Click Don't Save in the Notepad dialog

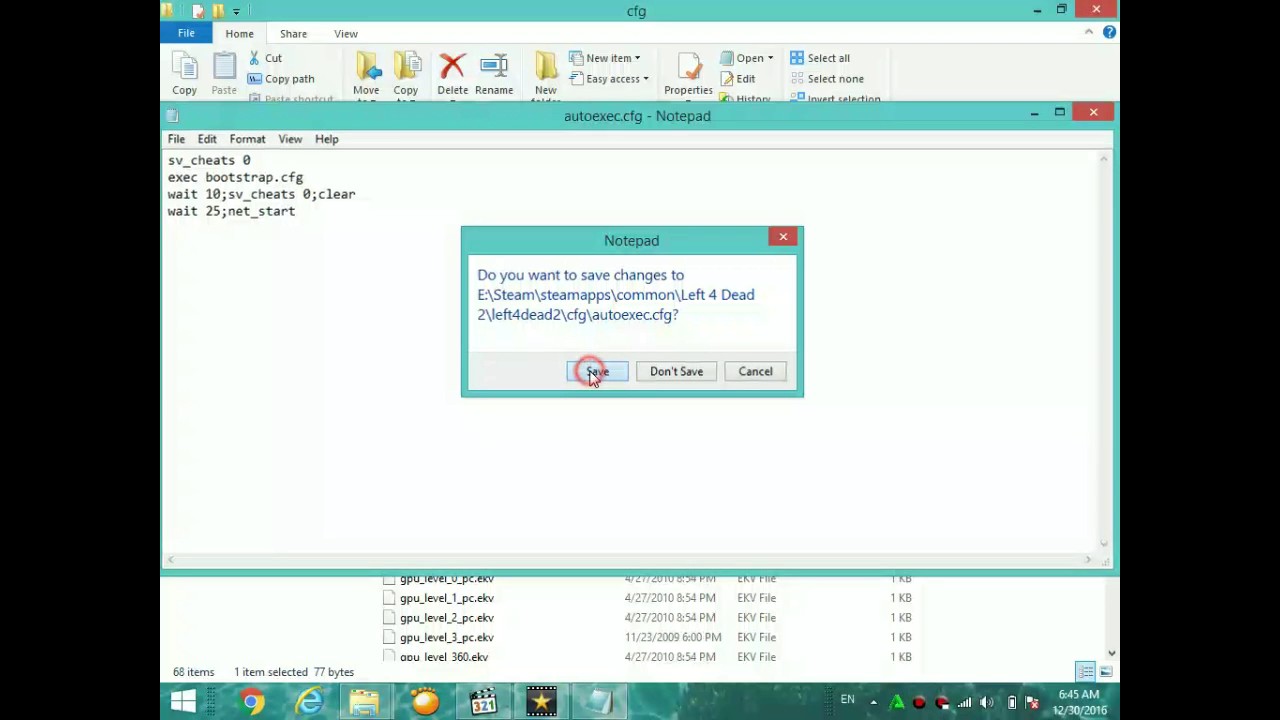(676, 371)
